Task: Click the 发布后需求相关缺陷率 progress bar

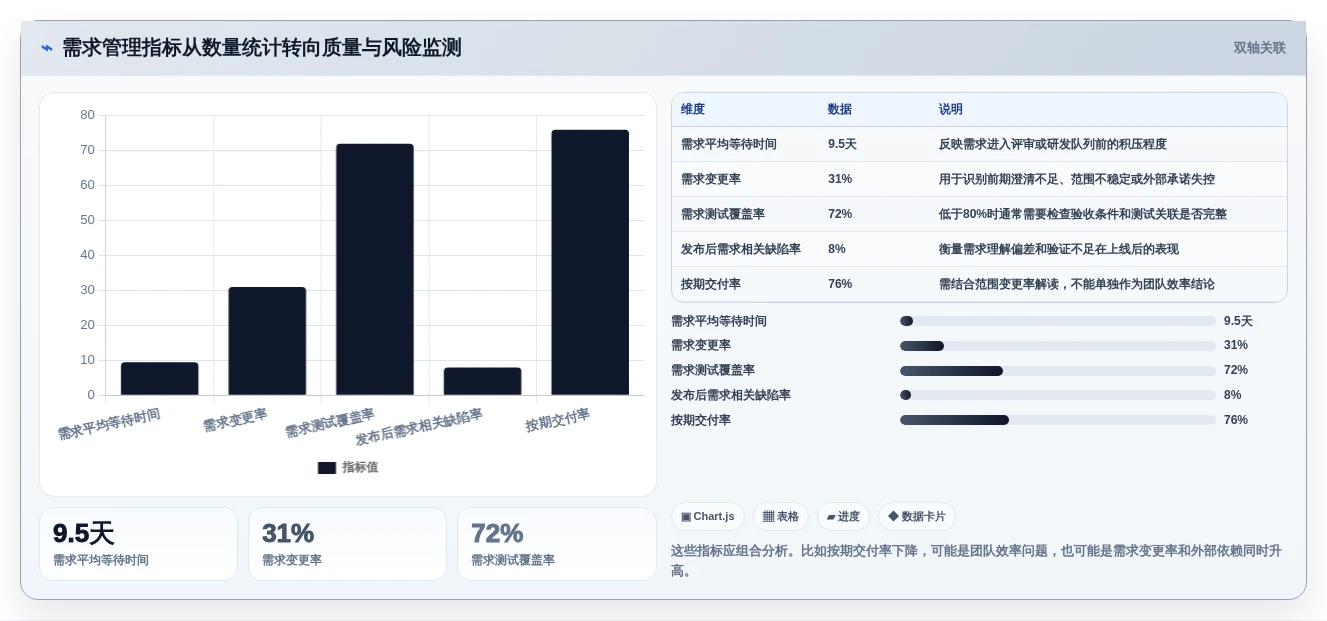Action: (1058, 395)
